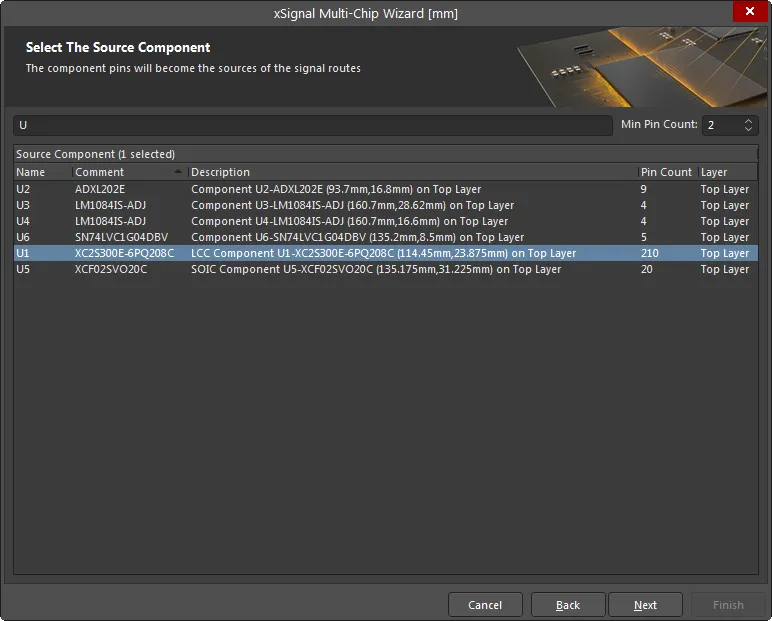Image resolution: width=772 pixels, height=621 pixels.
Task: Focus the Min Pin Count number box
Action: 723,125
